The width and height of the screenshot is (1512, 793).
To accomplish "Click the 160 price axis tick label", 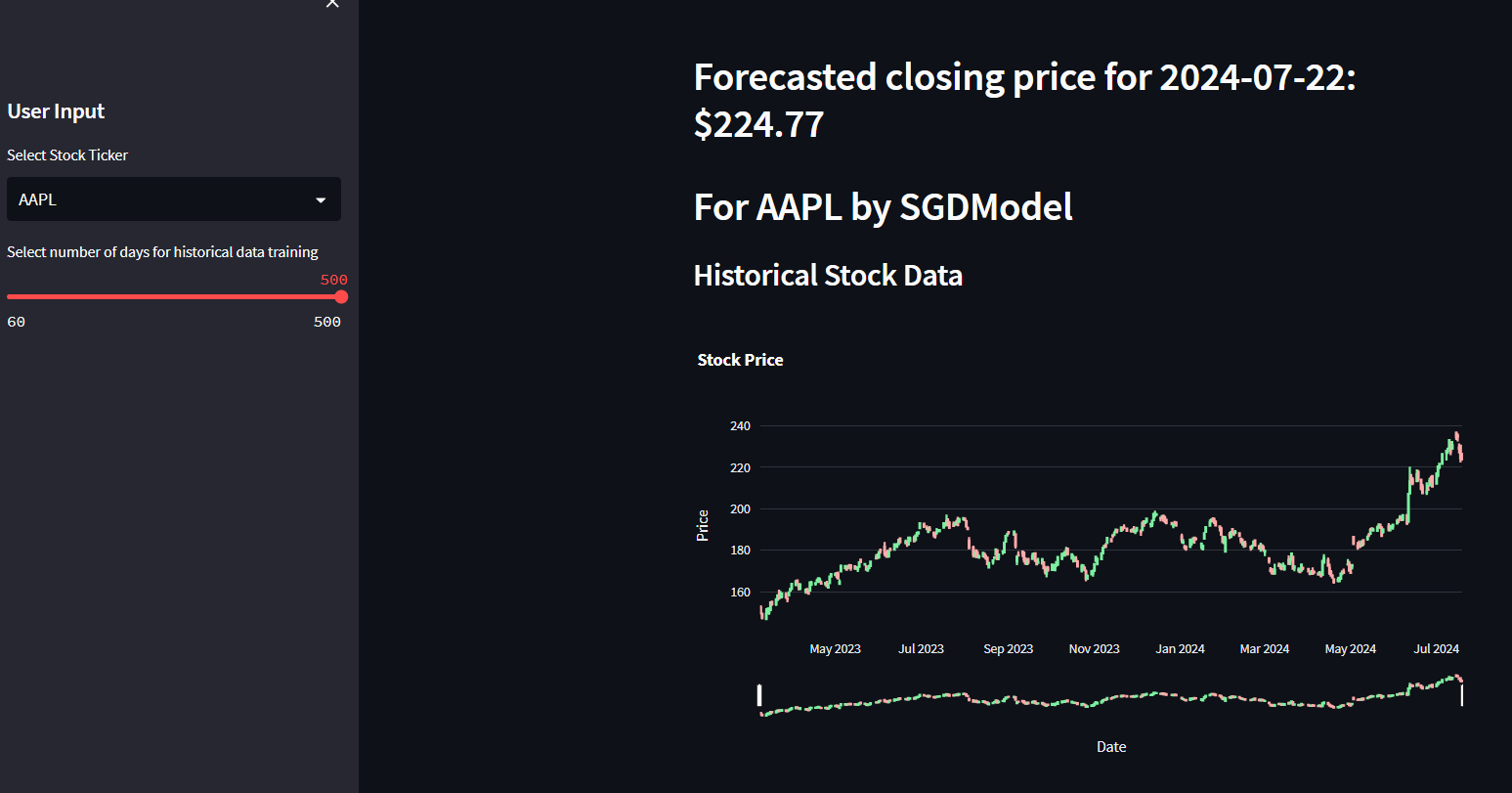I will pos(740,593).
